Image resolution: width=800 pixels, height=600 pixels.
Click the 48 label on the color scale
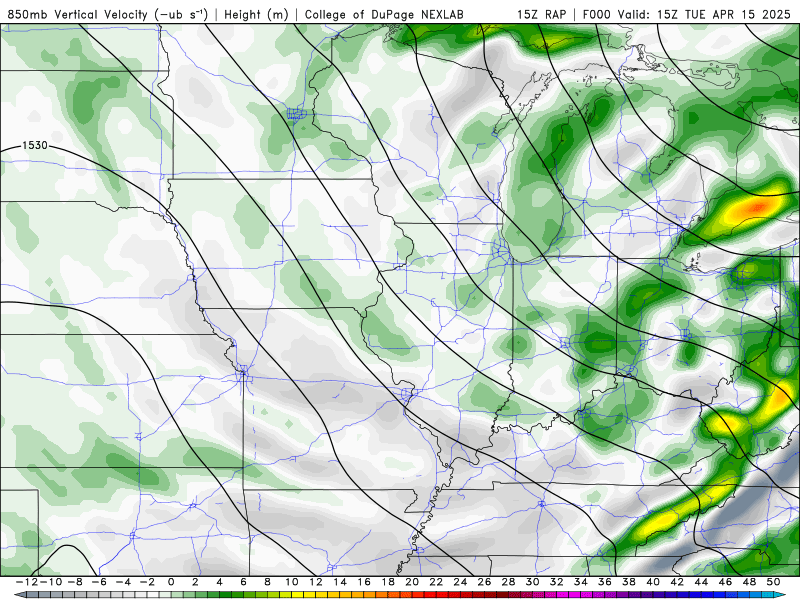[x=749, y=582]
